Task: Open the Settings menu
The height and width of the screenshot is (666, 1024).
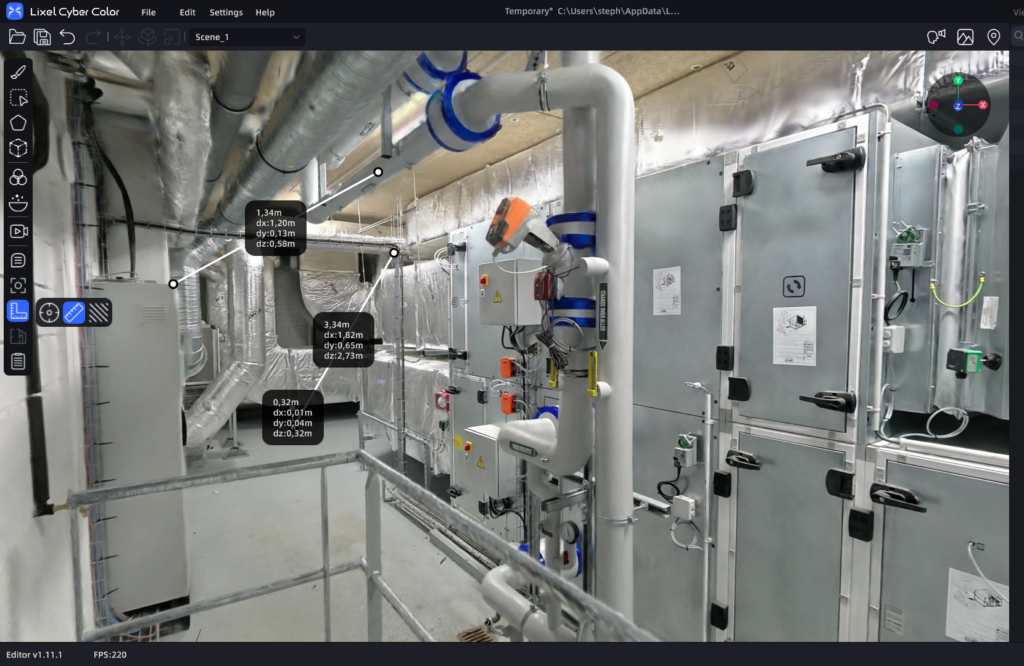Action: [x=226, y=12]
